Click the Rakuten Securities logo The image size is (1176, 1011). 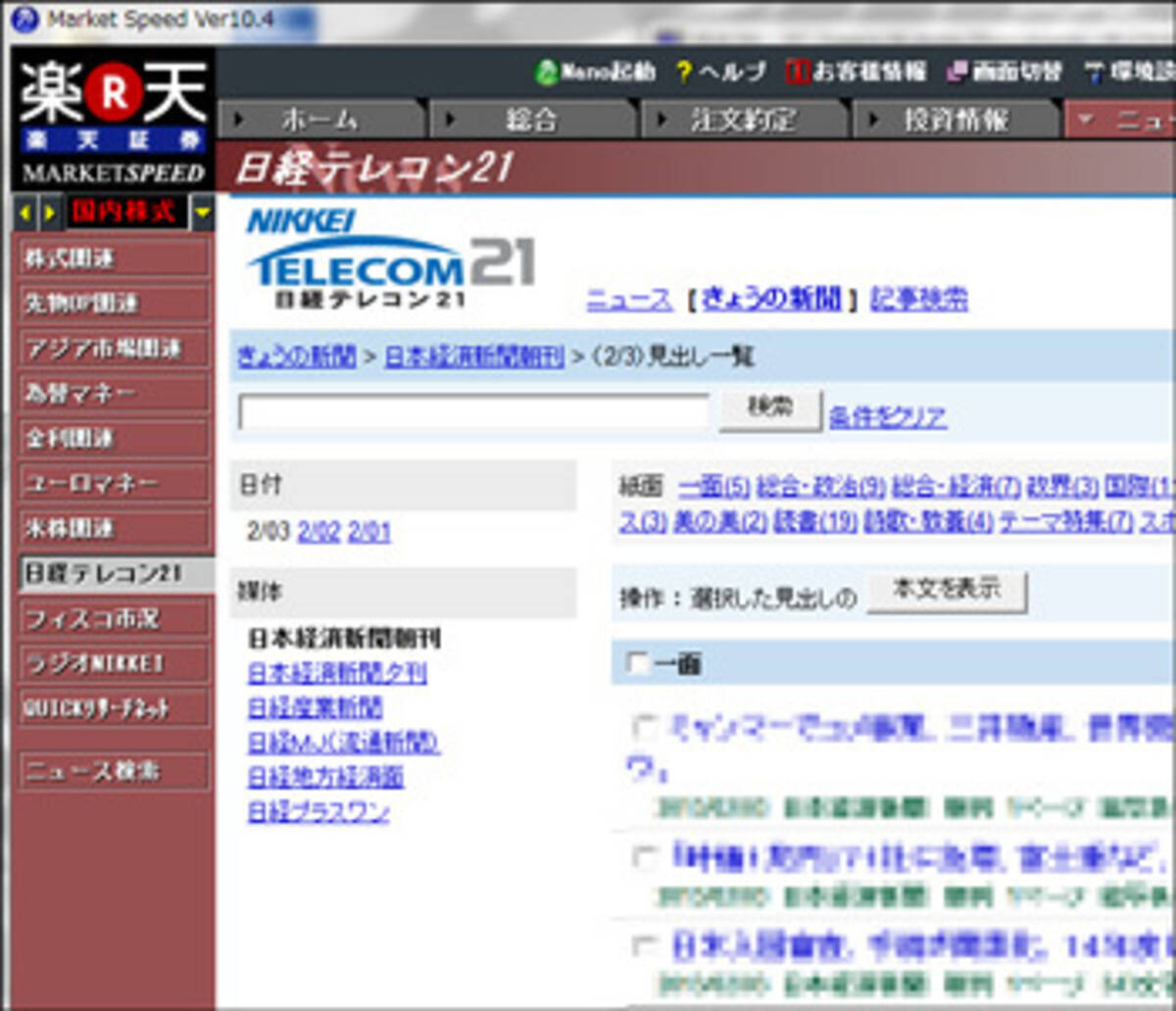pos(114,118)
